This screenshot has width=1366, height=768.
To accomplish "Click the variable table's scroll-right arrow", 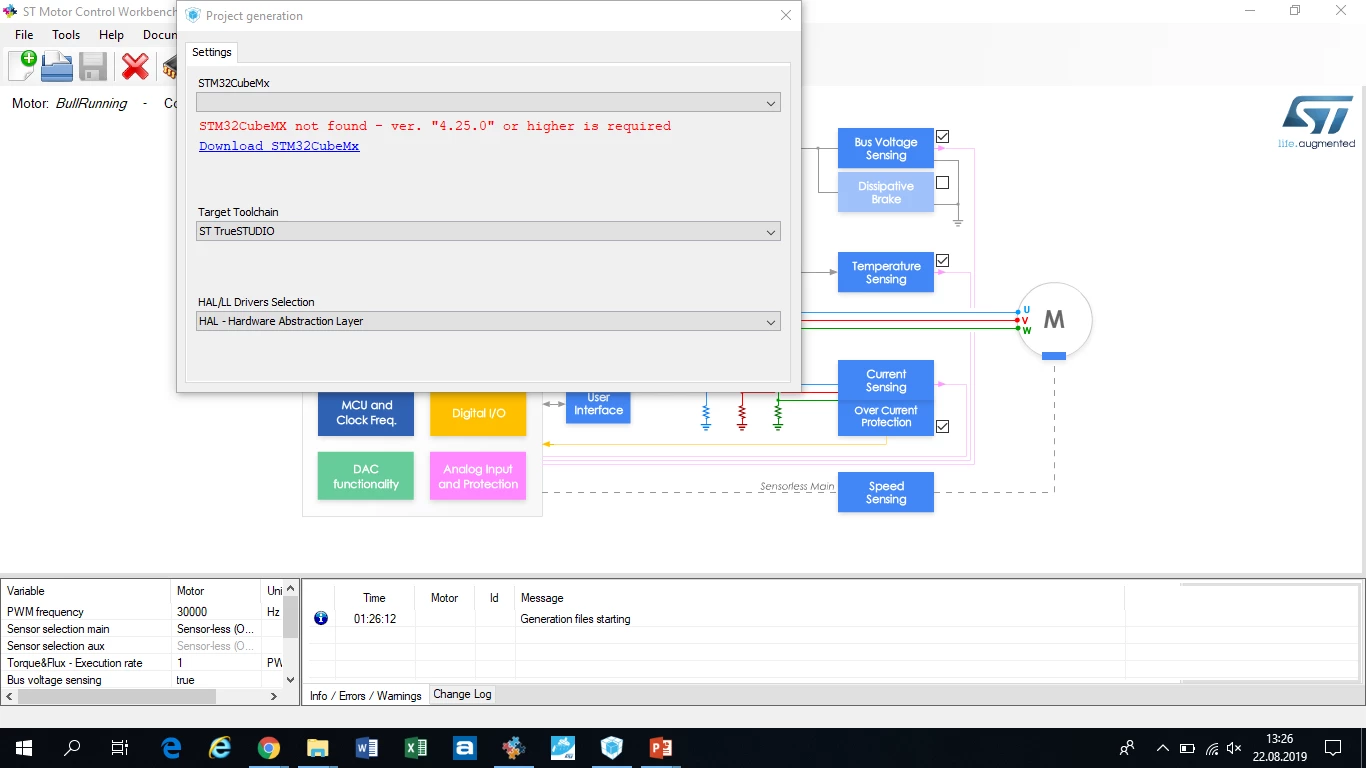I will pyautogui.click(x=275, y=696).
